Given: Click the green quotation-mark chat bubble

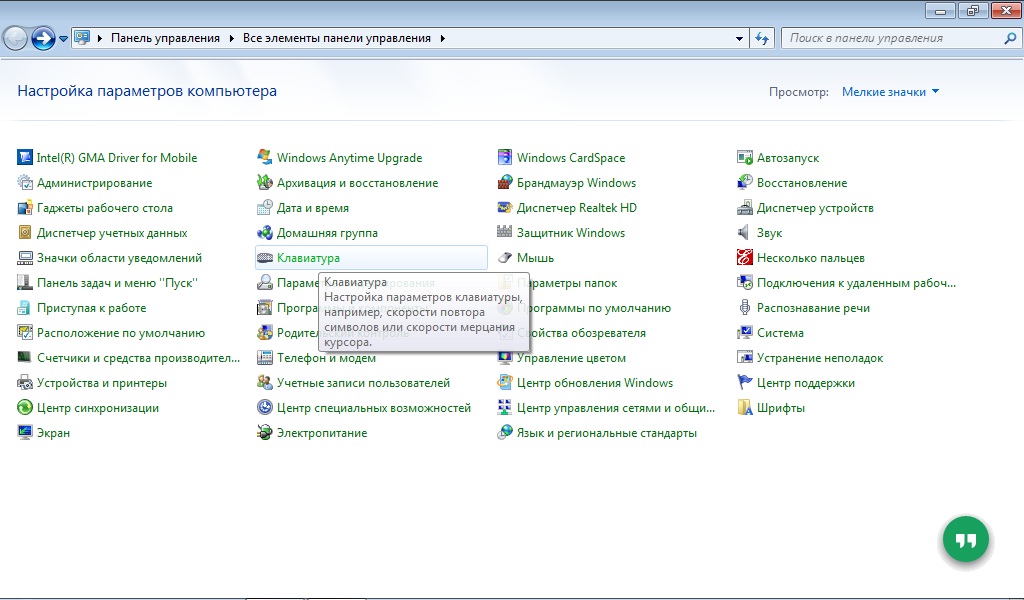Looking at the screenshot, I should tap(966, 539).
